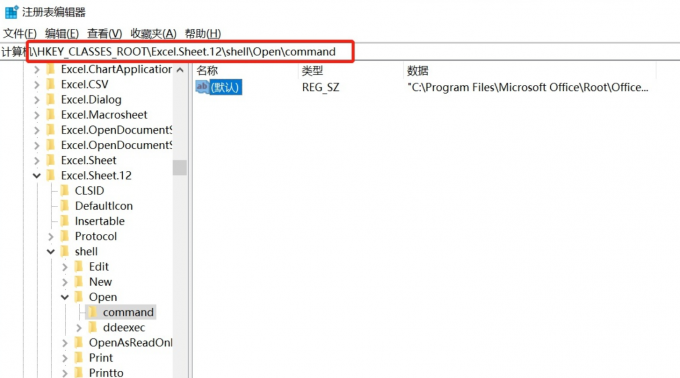Click the 名称 column header
The image size is (680, 378).
207,71
